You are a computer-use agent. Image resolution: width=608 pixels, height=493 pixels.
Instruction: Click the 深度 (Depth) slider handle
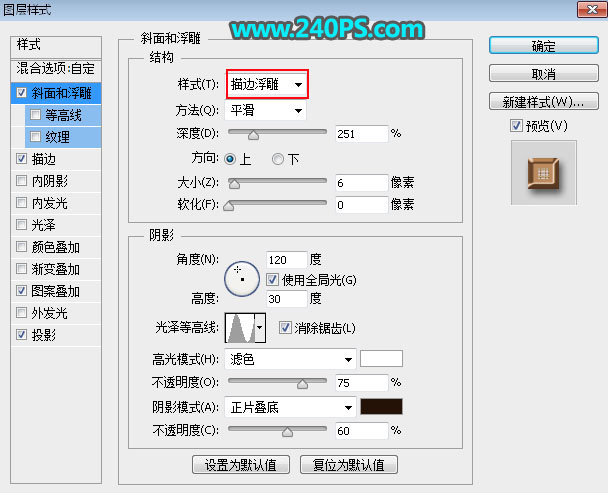pos(253,135)
